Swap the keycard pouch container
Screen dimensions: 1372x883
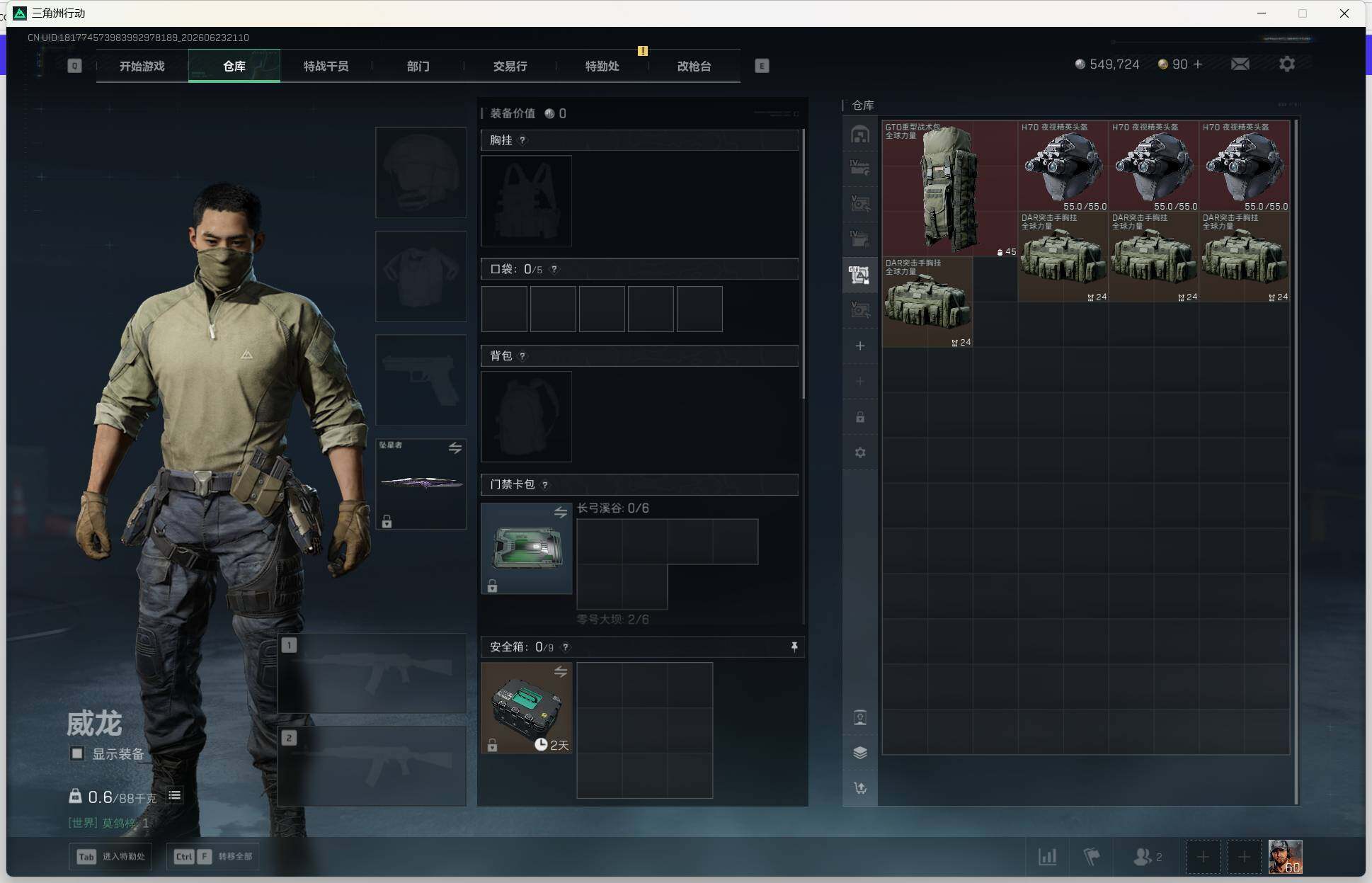point(561,512)
